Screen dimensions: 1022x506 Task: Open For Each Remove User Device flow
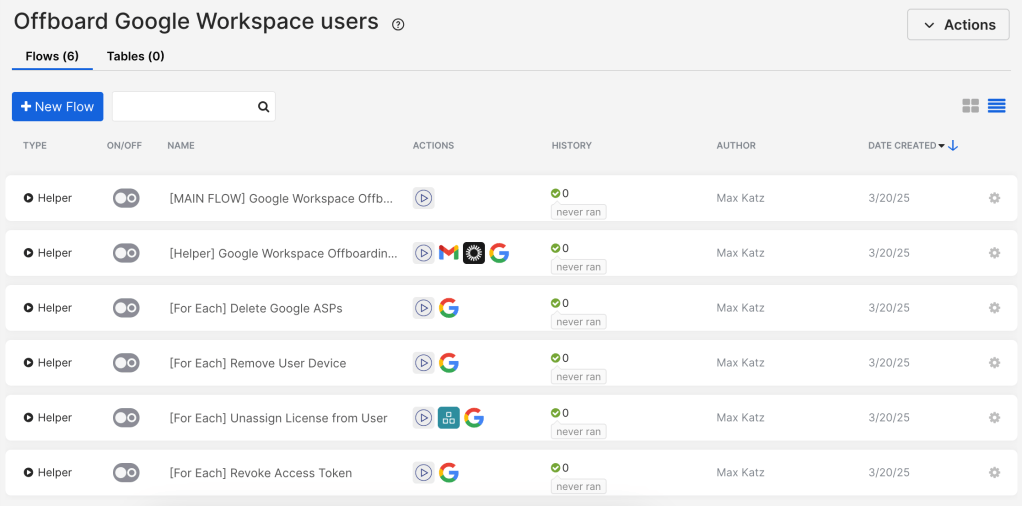(x=257, y=363)
